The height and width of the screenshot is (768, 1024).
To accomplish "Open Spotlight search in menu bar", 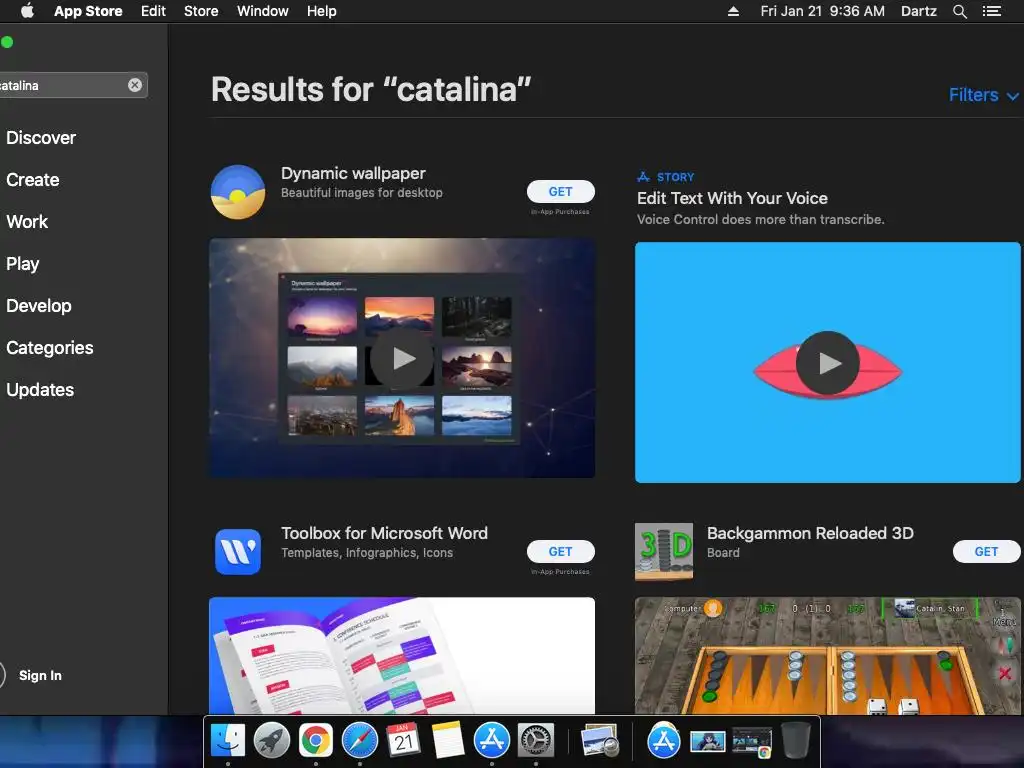I will click(x=959, y=11).
